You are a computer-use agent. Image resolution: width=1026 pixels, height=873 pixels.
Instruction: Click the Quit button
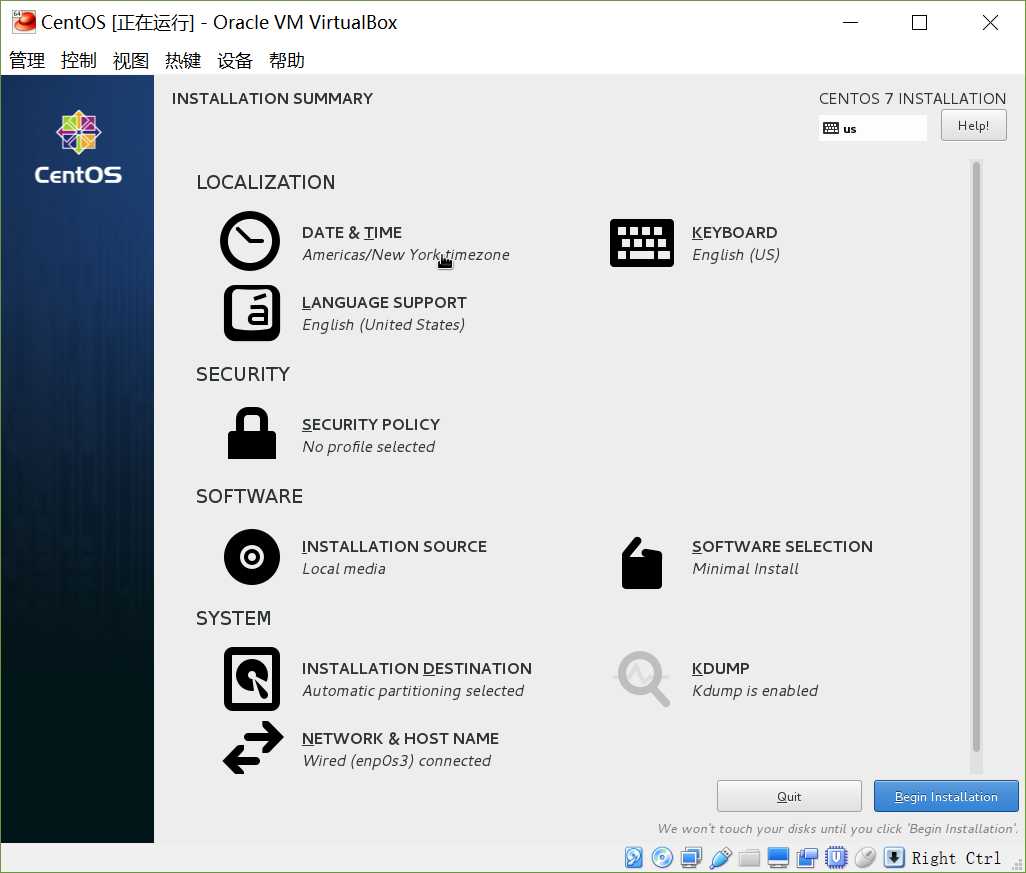pos(789,796)
